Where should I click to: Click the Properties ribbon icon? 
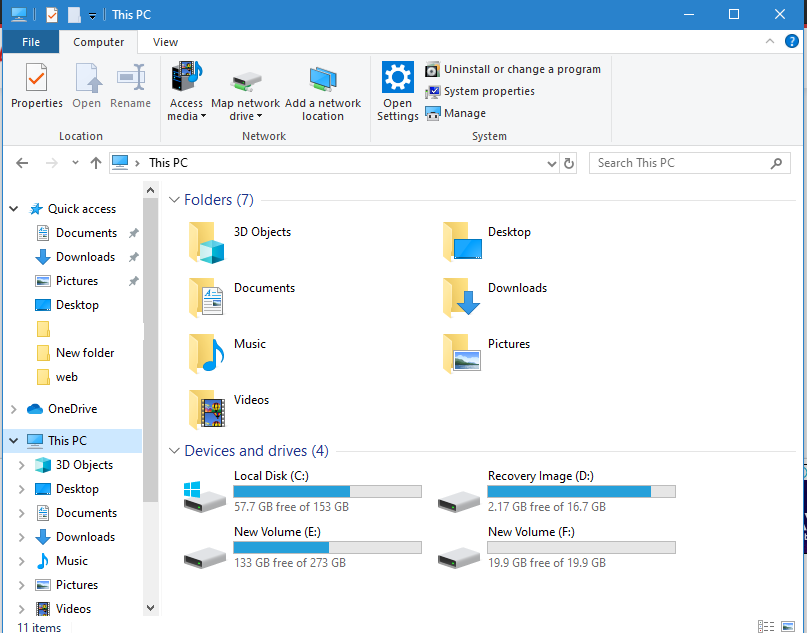point(36,79)
